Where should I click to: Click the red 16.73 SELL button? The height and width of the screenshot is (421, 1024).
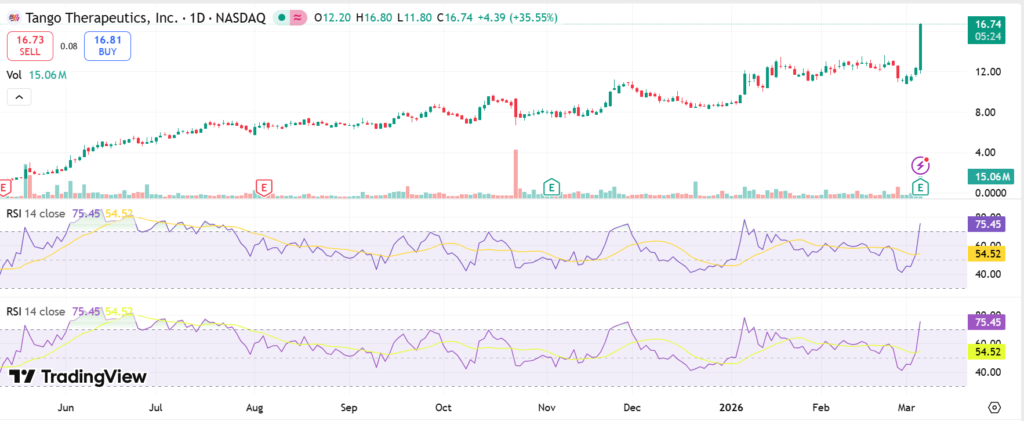pyautogui.click(x=29, y=44)
